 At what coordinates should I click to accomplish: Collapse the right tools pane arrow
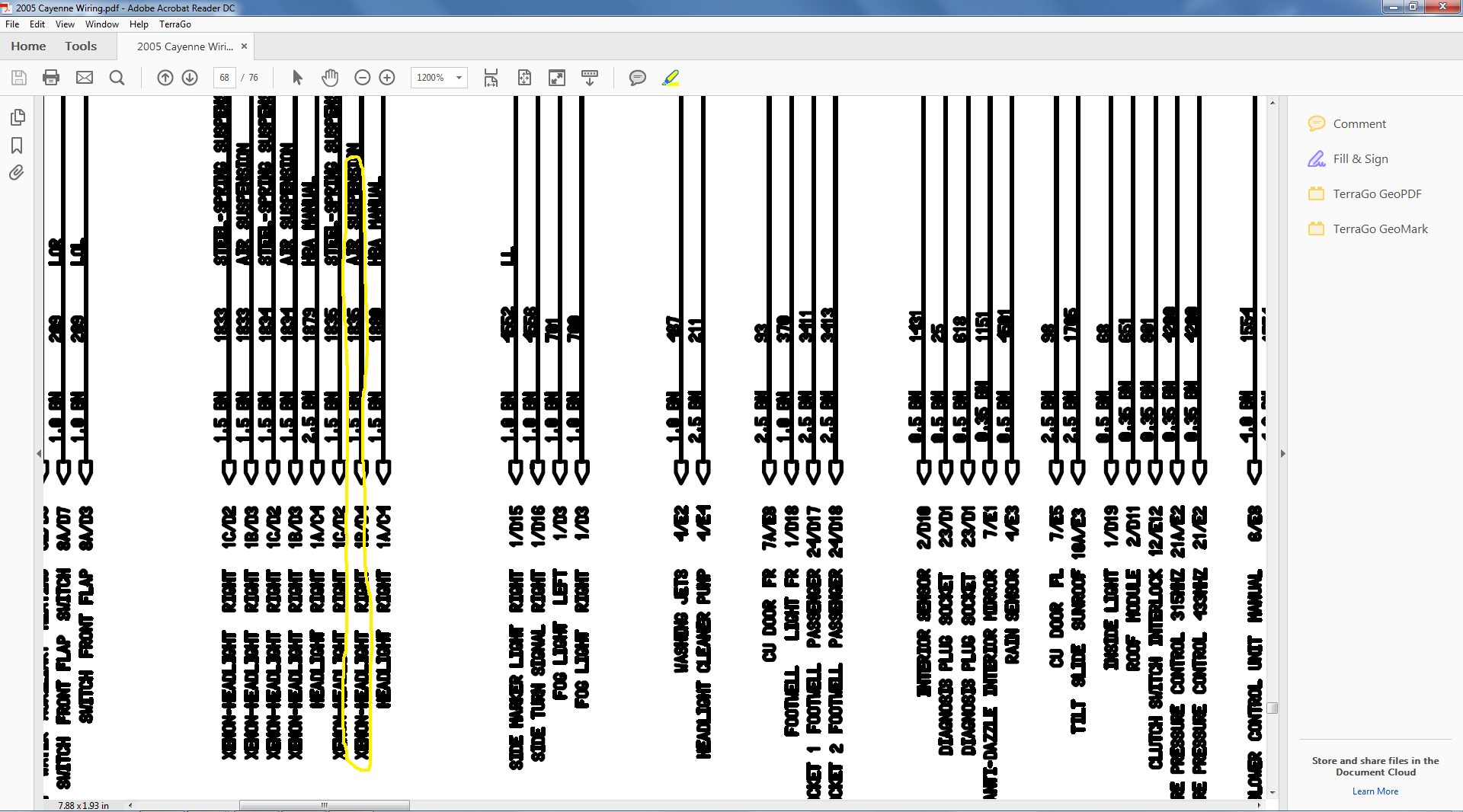coord(1283,453)
